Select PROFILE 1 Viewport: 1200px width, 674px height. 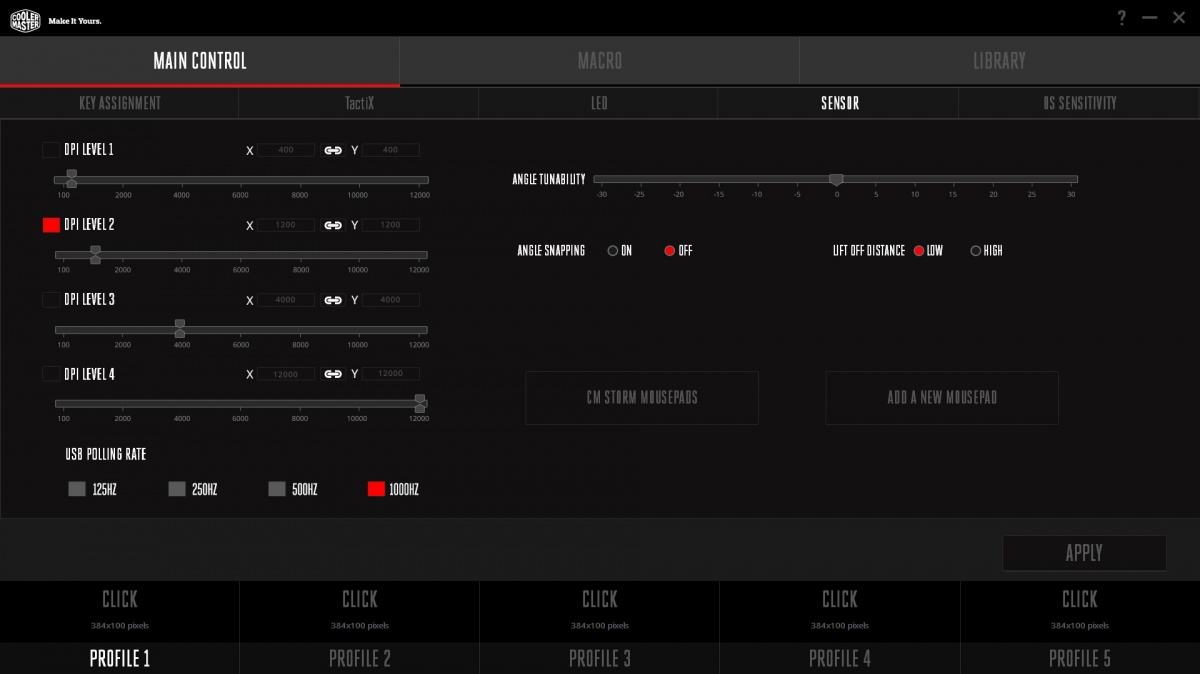point(120,658)
